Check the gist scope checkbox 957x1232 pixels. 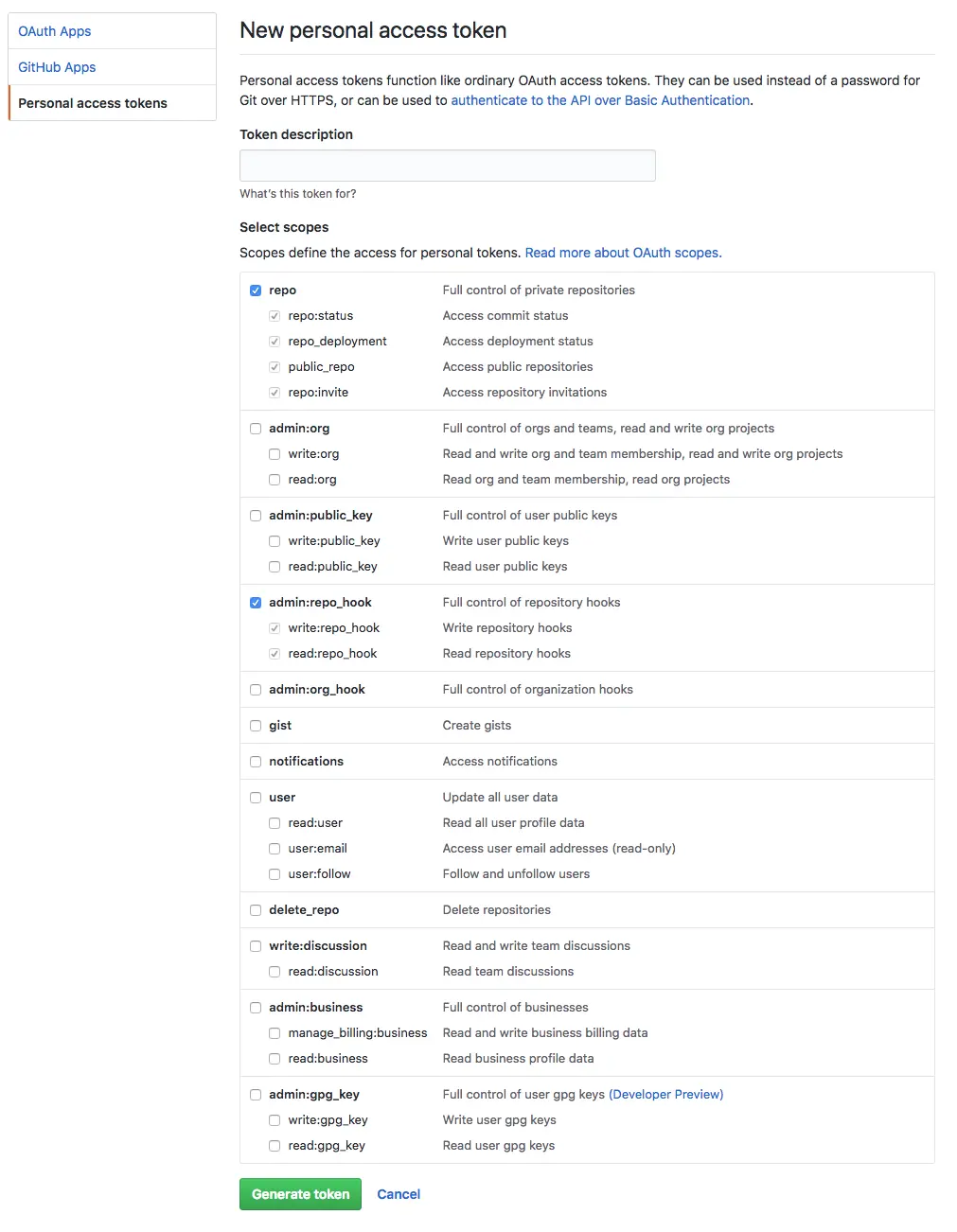pos(256,726)
